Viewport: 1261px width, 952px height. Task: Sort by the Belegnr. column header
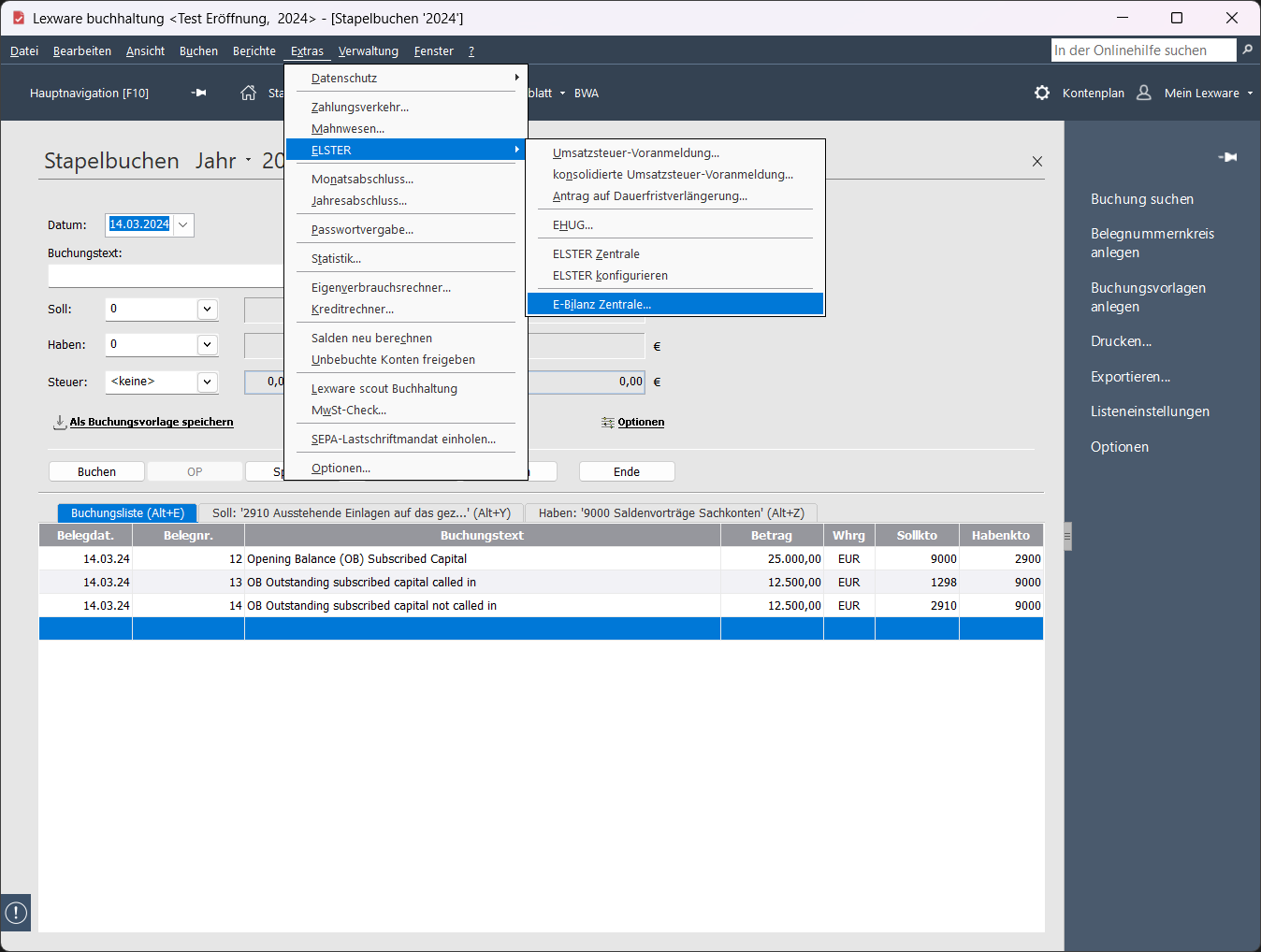click(188, 535)
